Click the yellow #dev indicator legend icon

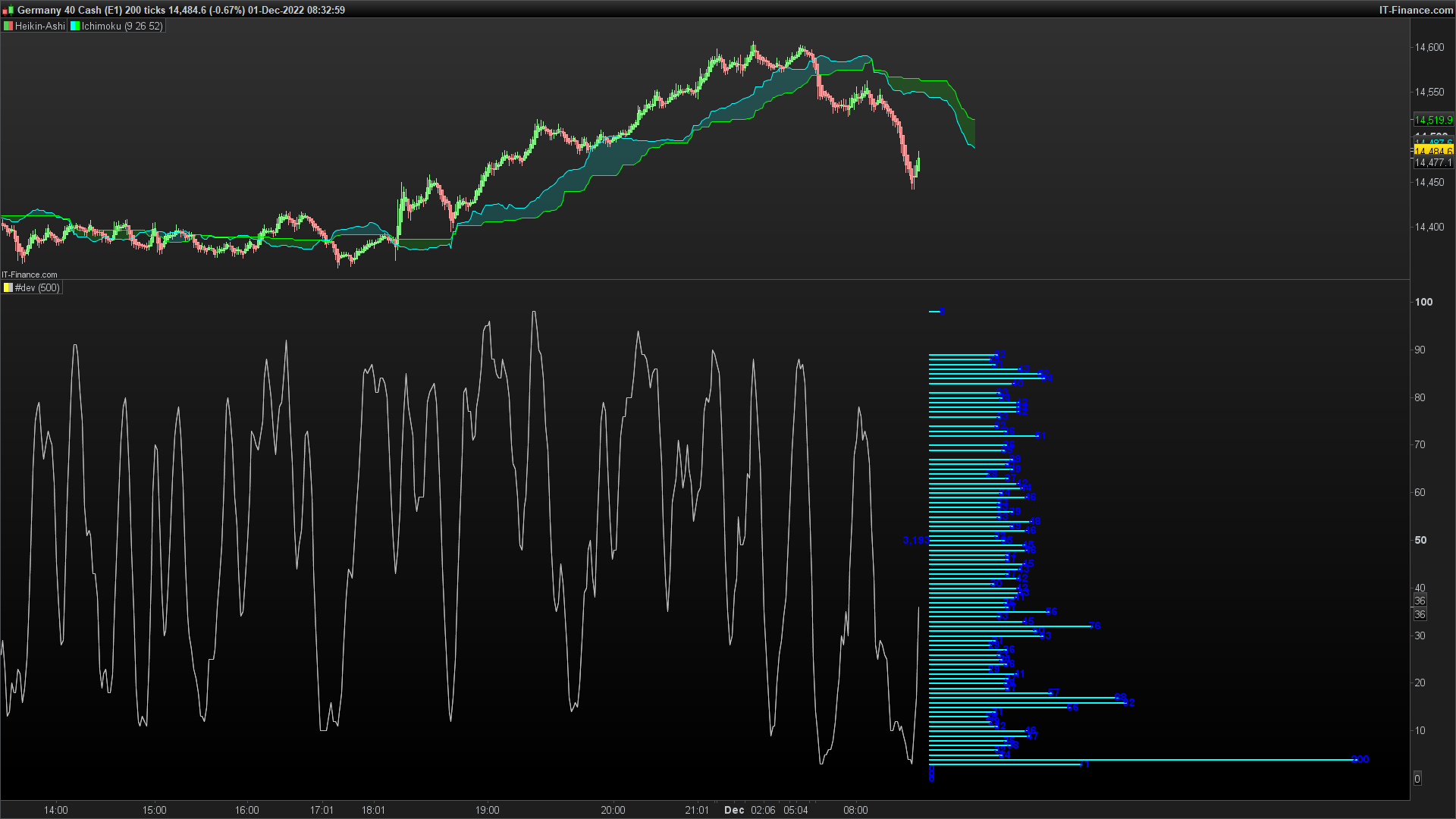tap(8, 288)
